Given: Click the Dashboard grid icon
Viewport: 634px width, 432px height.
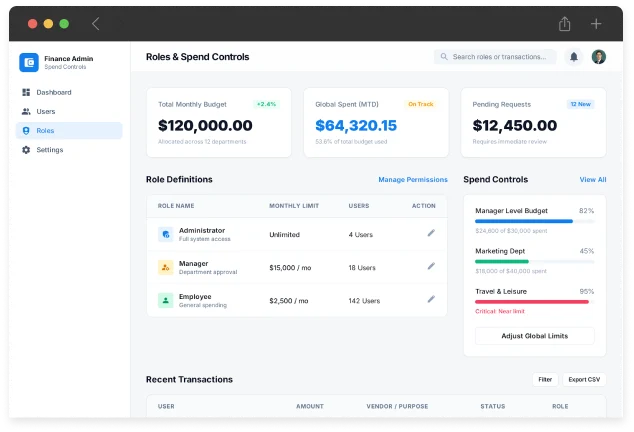Looking at the screenshot, I should click(26, 92).
